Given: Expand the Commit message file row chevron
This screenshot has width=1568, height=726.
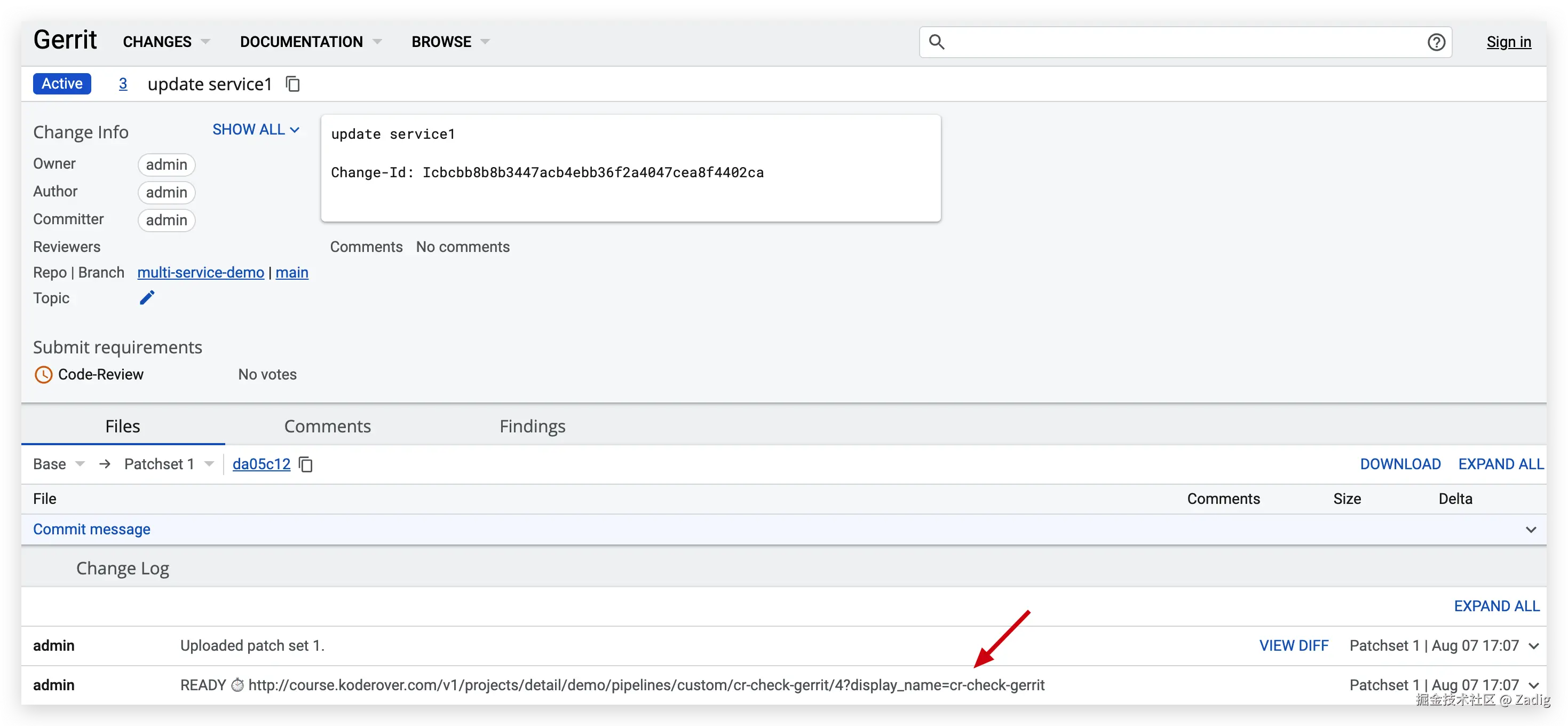Looking at the screenshot, I should tap(1531, 530).
